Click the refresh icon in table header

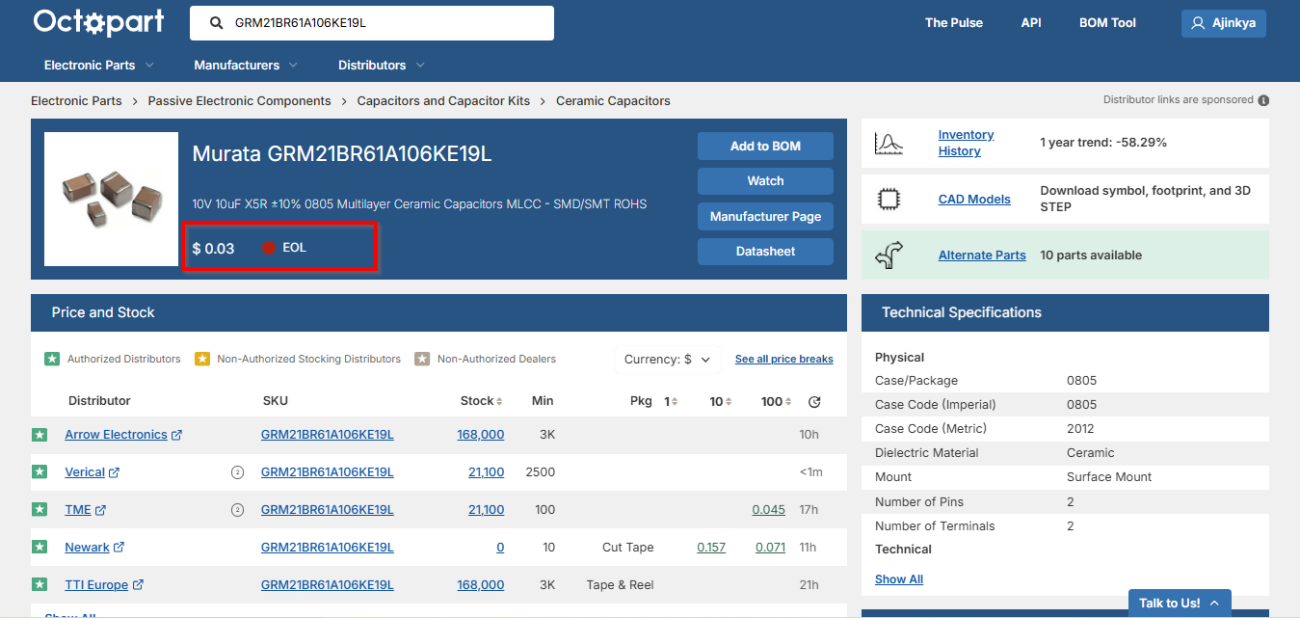click(814, 402)
